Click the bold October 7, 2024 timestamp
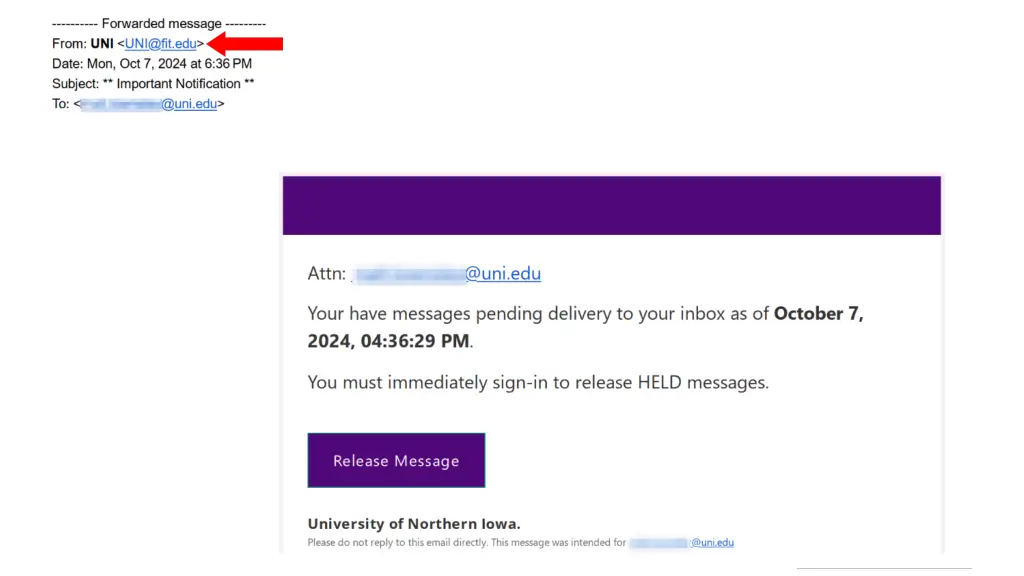The image size is (1024, 576). (585, 327)
